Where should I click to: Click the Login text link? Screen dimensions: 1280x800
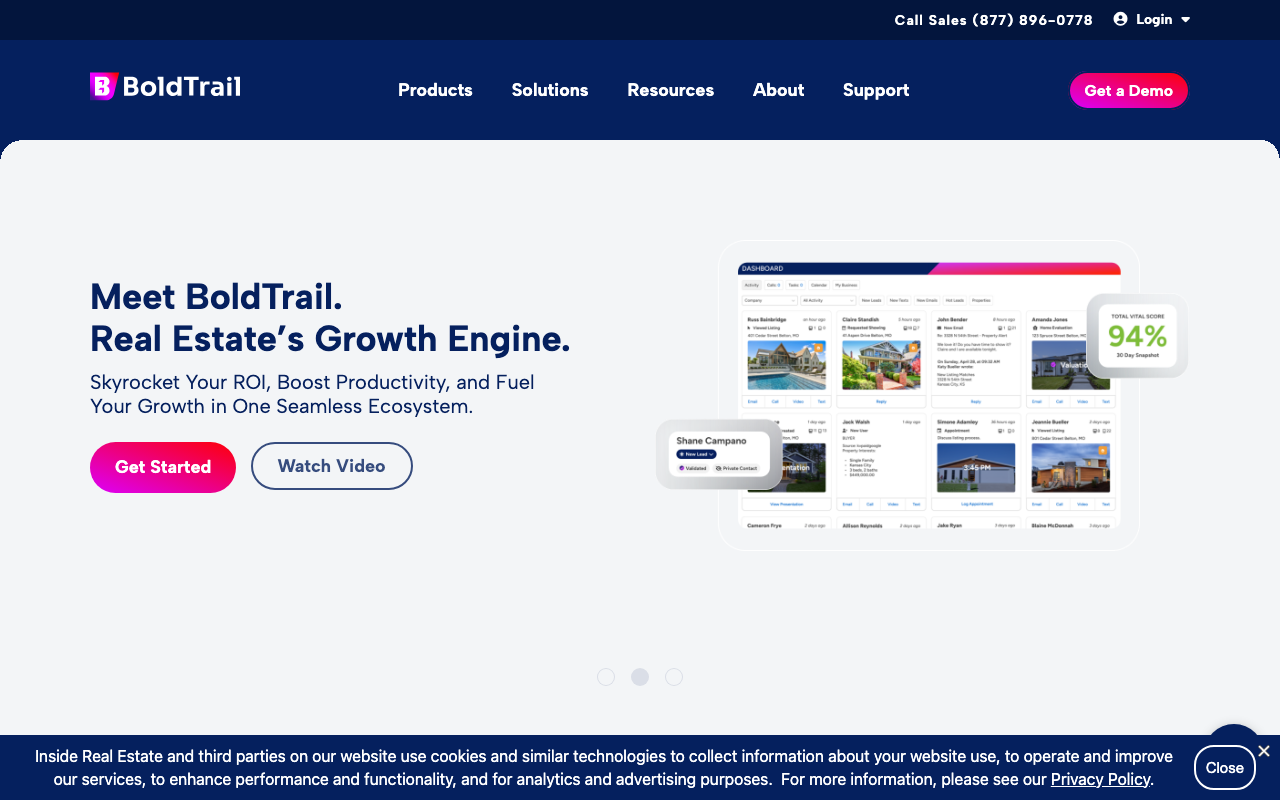point(1154,19)
